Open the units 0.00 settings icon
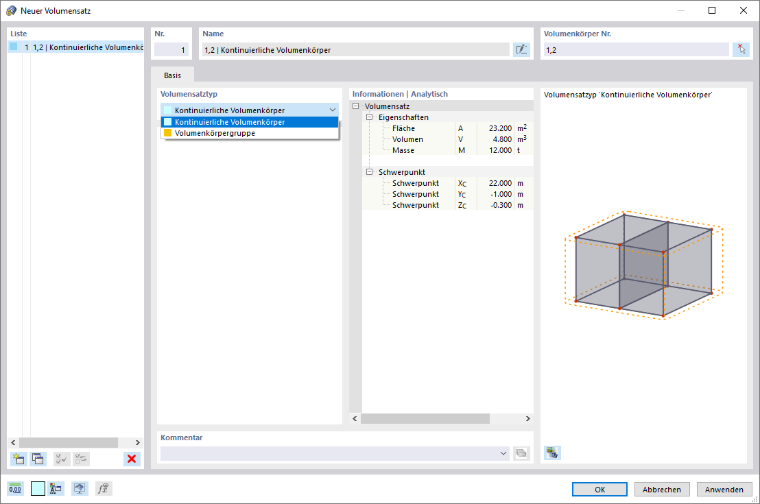This screenshot has height=504, width=760. (15, 488)
